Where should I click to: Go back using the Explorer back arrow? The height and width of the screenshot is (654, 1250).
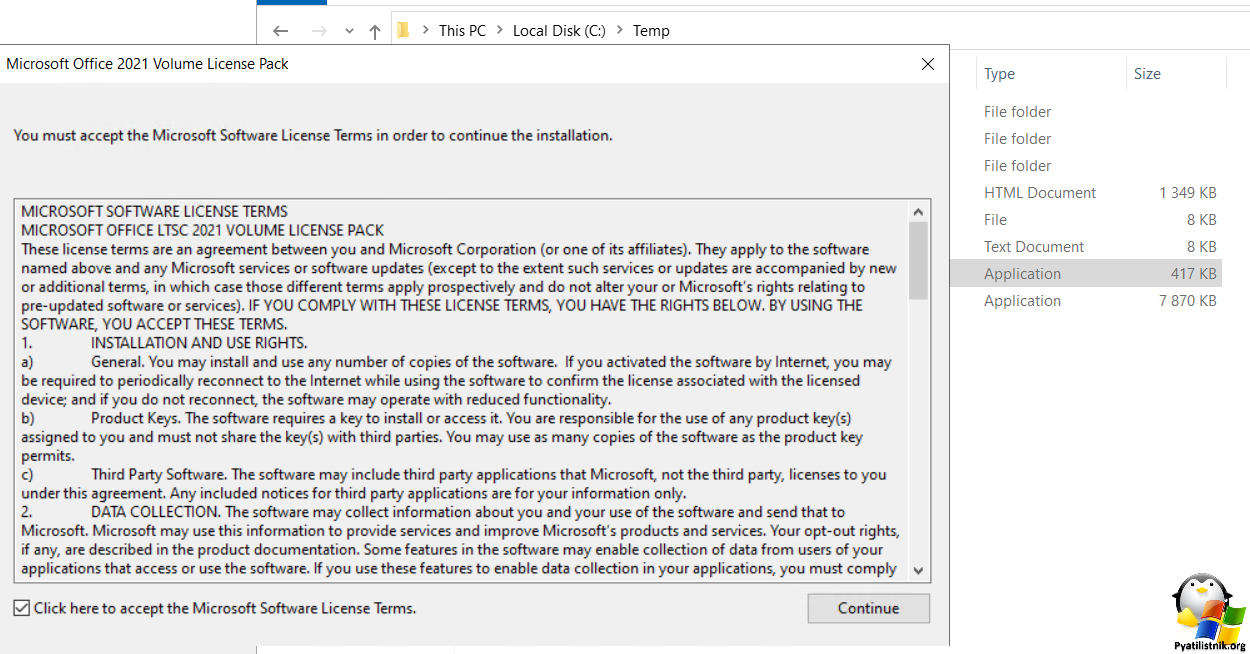point(280,31)
